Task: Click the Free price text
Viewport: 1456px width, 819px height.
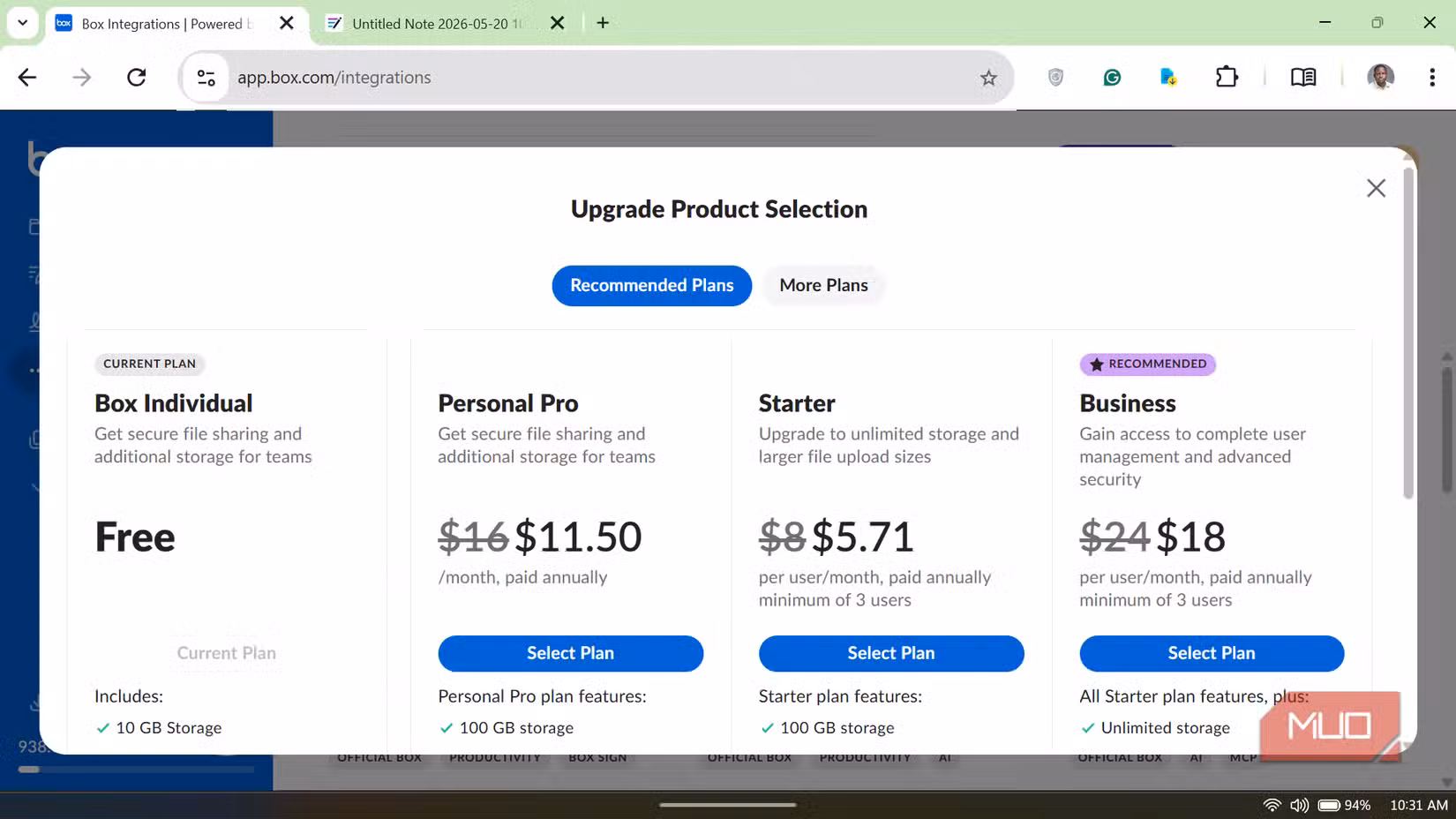Action: click(x=135, y=537)
